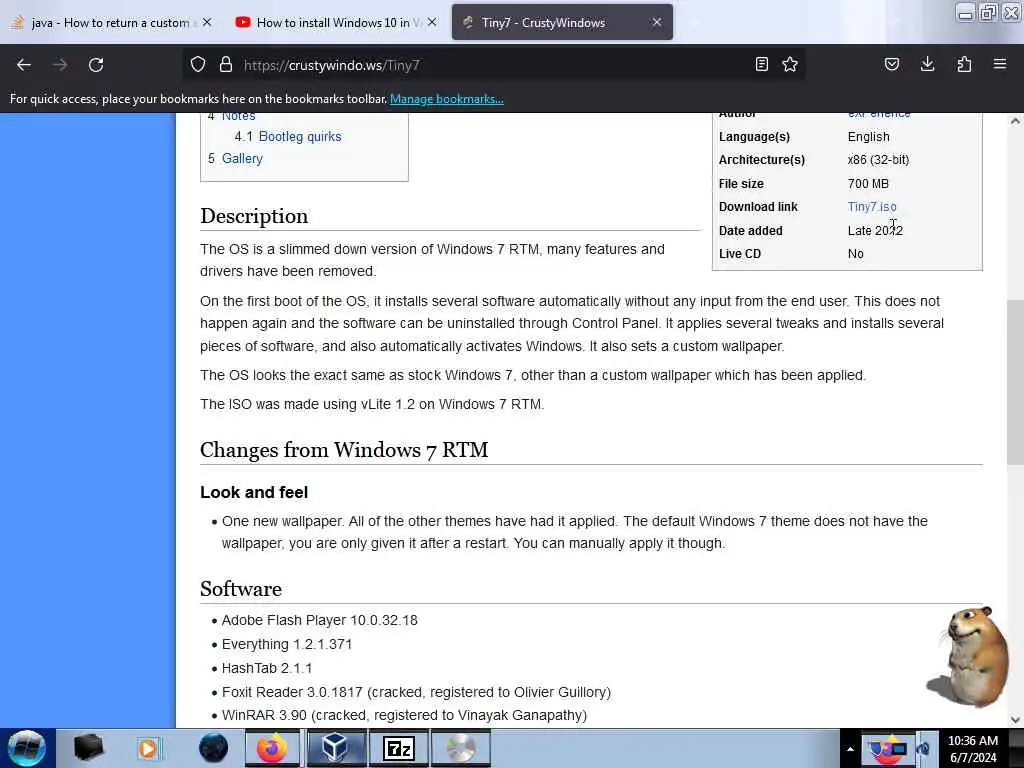Click the page's vertical scrollbar thumb
Viewport: 1024px width, 768px height.
point(1015,382)
